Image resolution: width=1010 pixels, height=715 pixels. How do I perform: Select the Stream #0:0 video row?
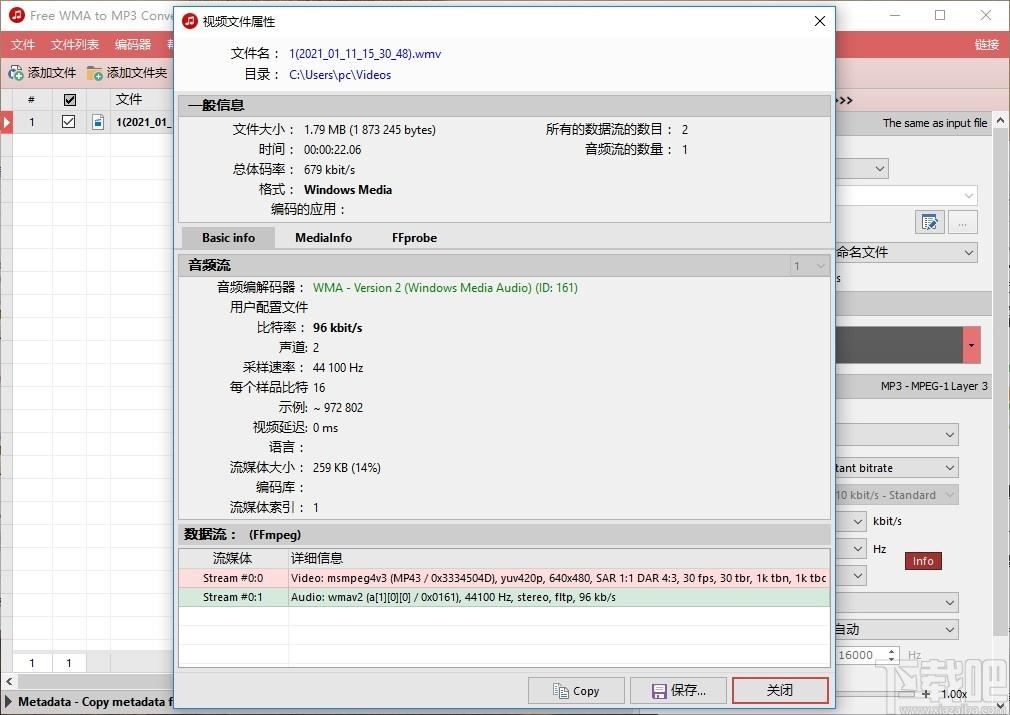click(x=504, y=578)
